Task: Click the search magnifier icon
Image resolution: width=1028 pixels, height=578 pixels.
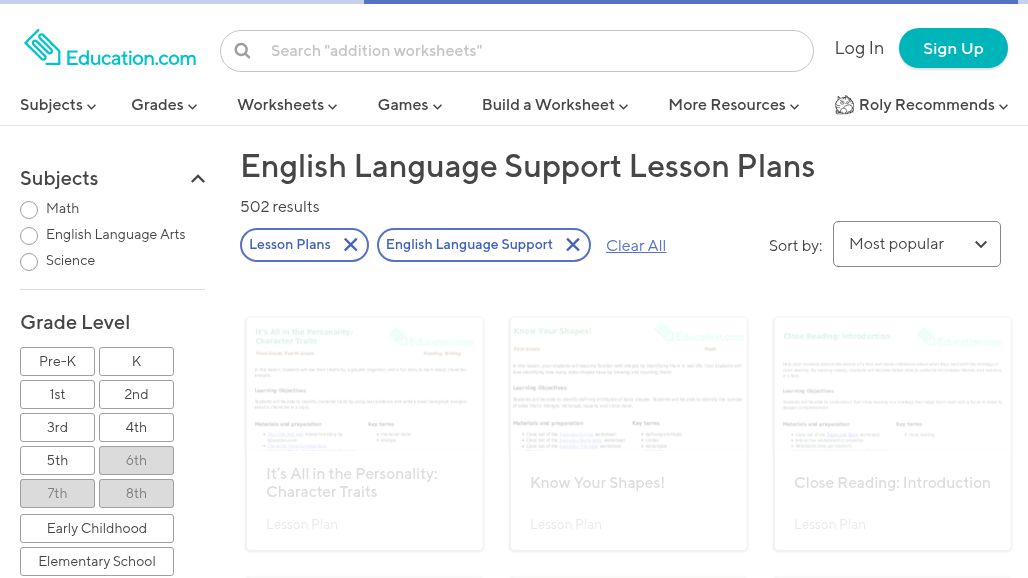Action: 243,51
